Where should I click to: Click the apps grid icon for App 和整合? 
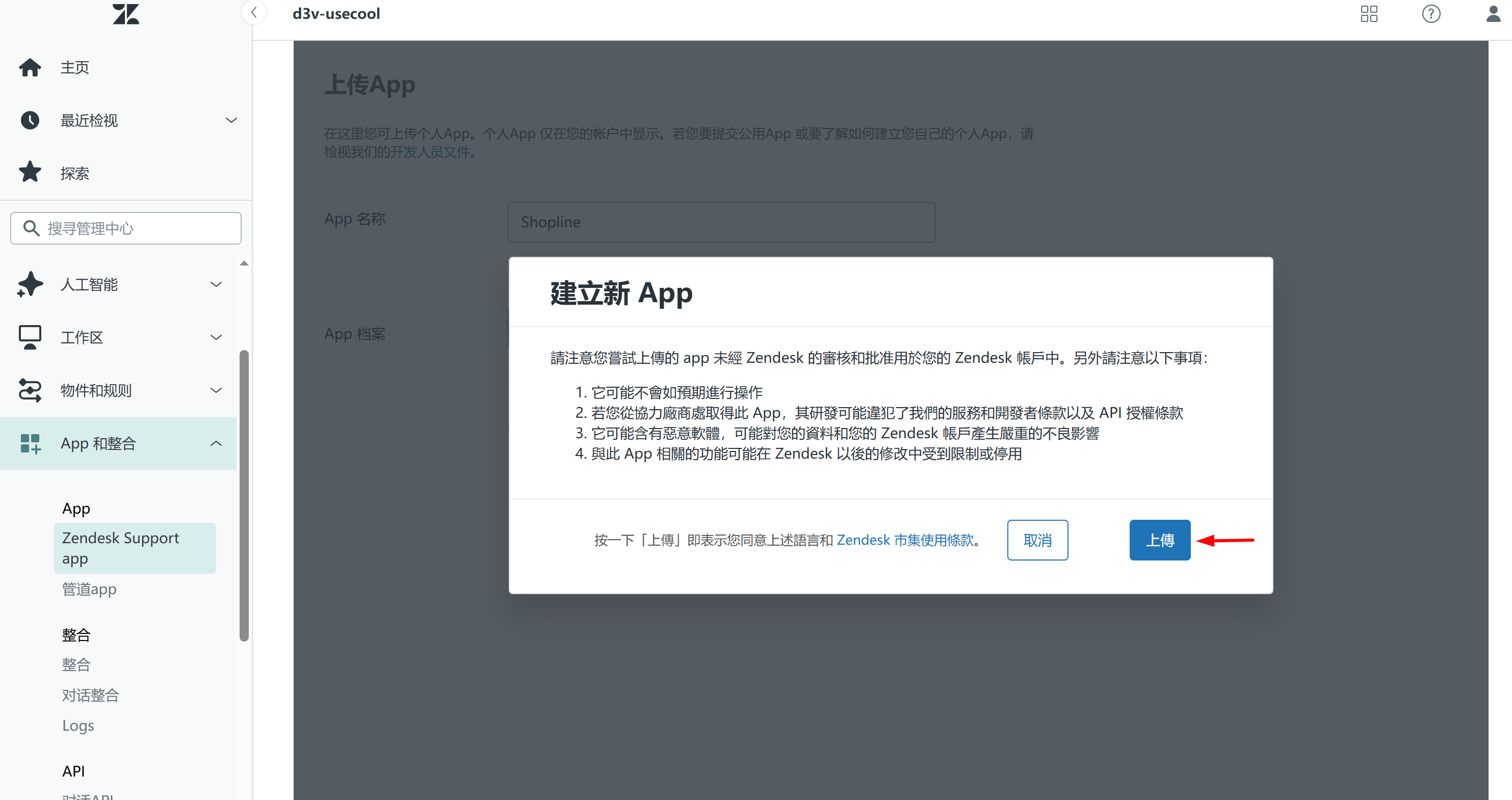(30, 443)
